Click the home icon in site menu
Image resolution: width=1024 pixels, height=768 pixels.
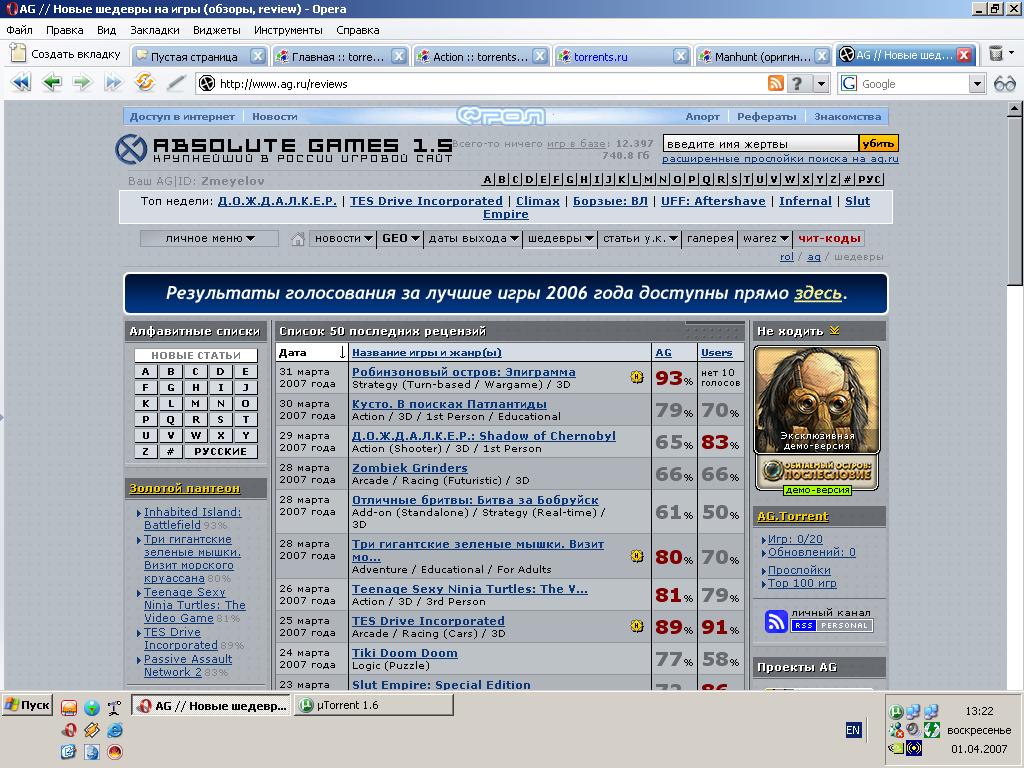click(298, 239)
